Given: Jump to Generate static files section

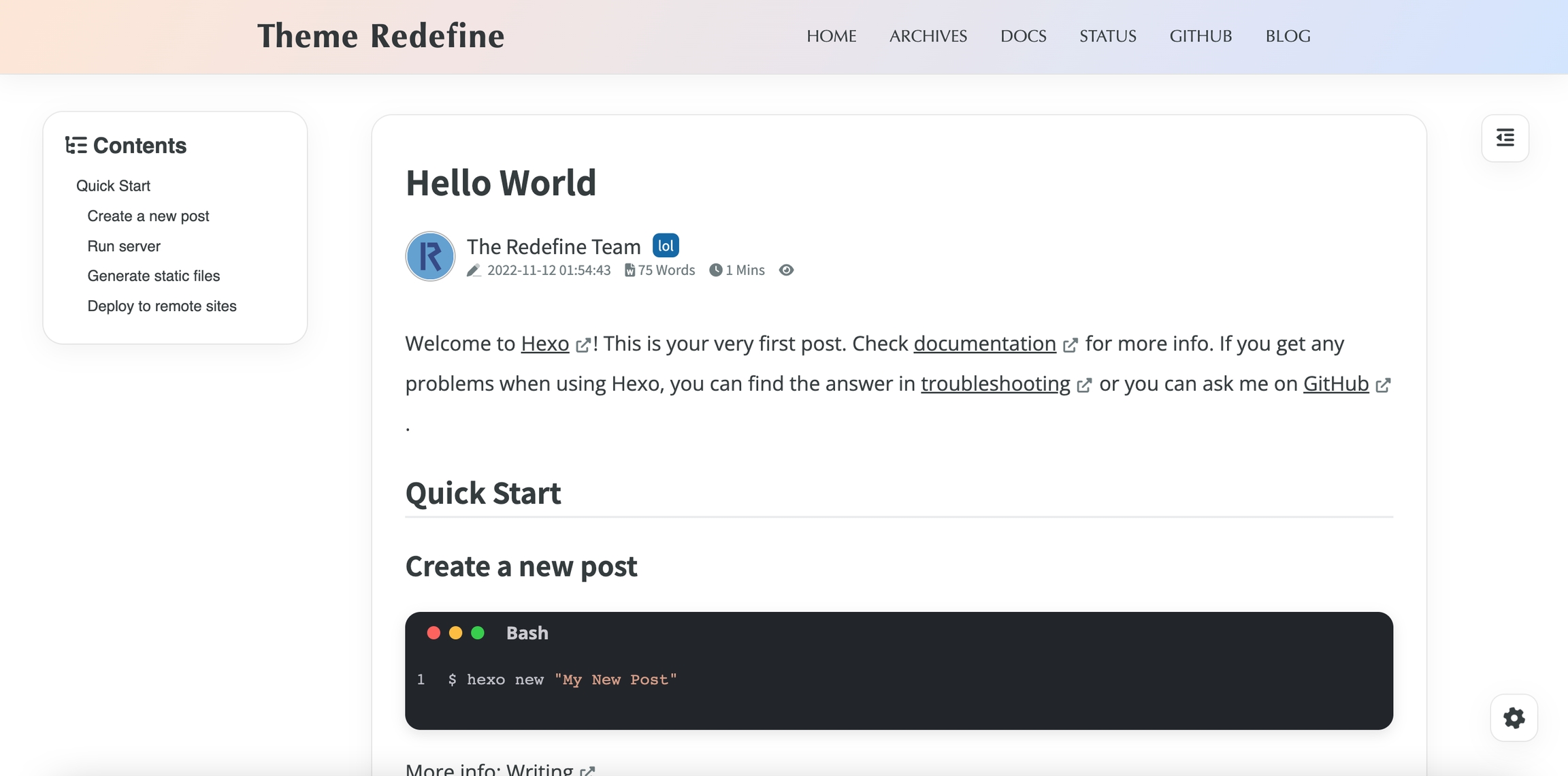Looking at the screenshot, I should point(154,276).
